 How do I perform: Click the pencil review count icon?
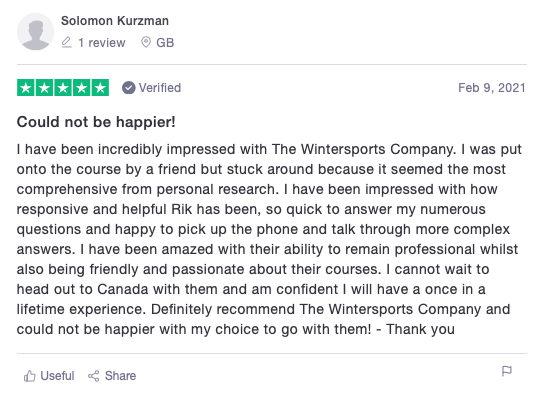point(66,42)
